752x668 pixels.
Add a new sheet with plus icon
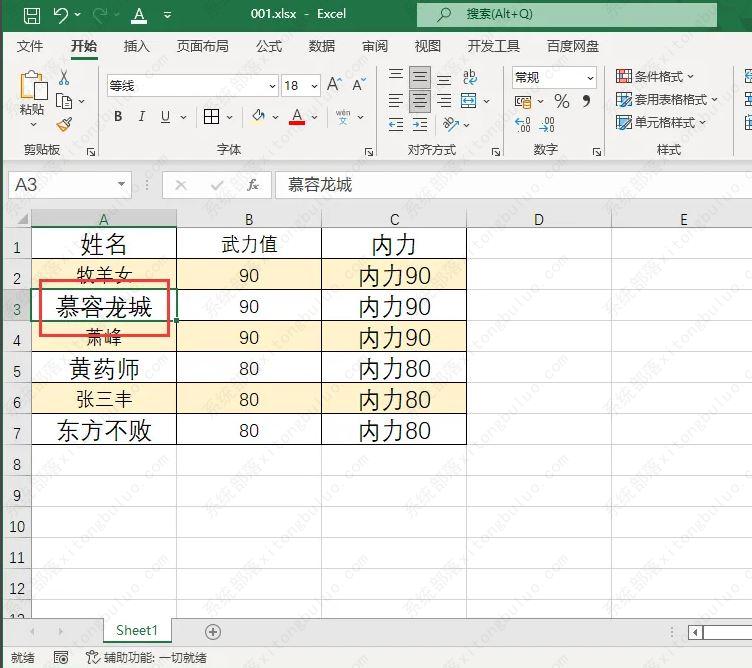point(212,631)
